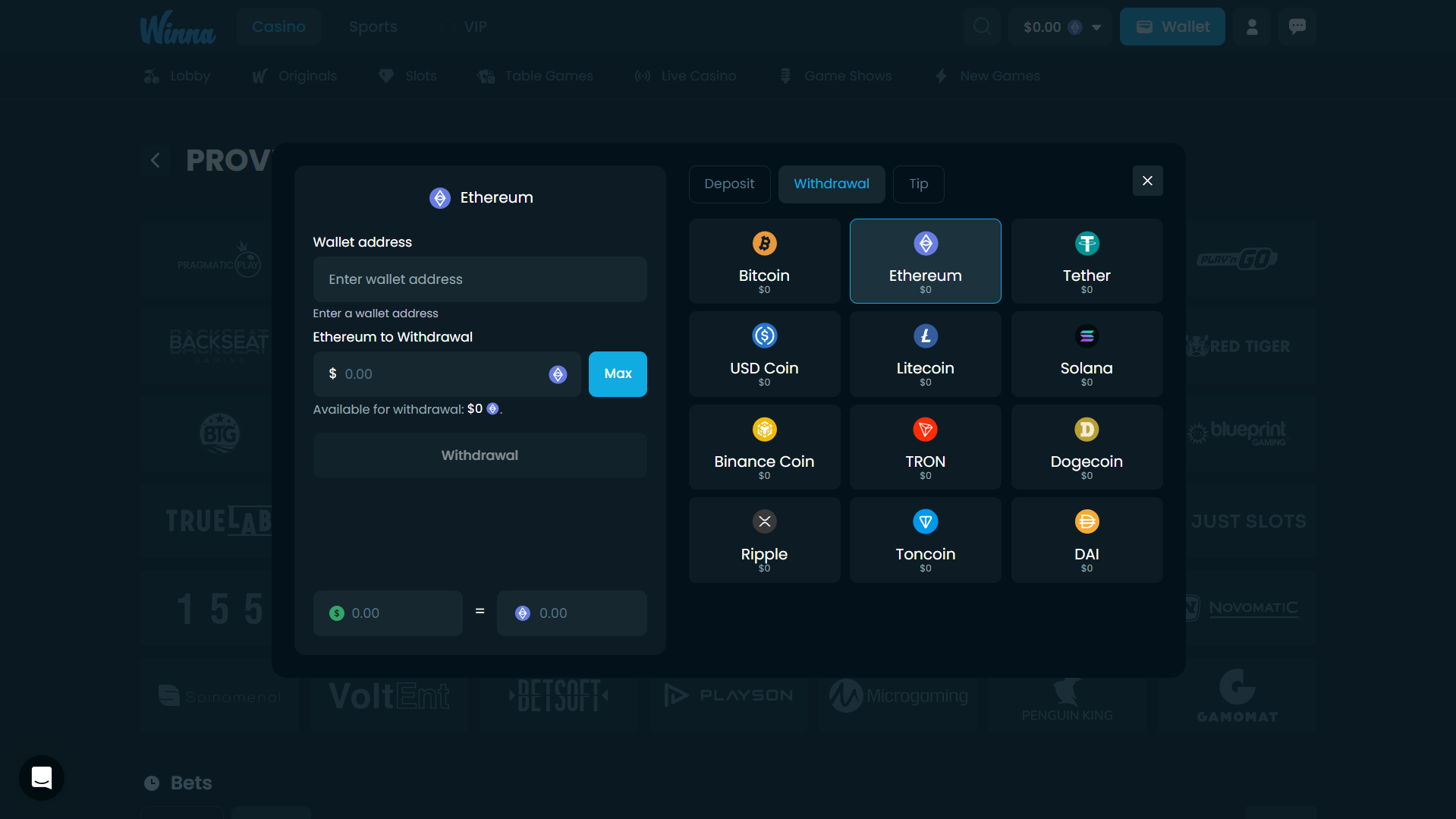Open the Tip tab

click(918, 184)
